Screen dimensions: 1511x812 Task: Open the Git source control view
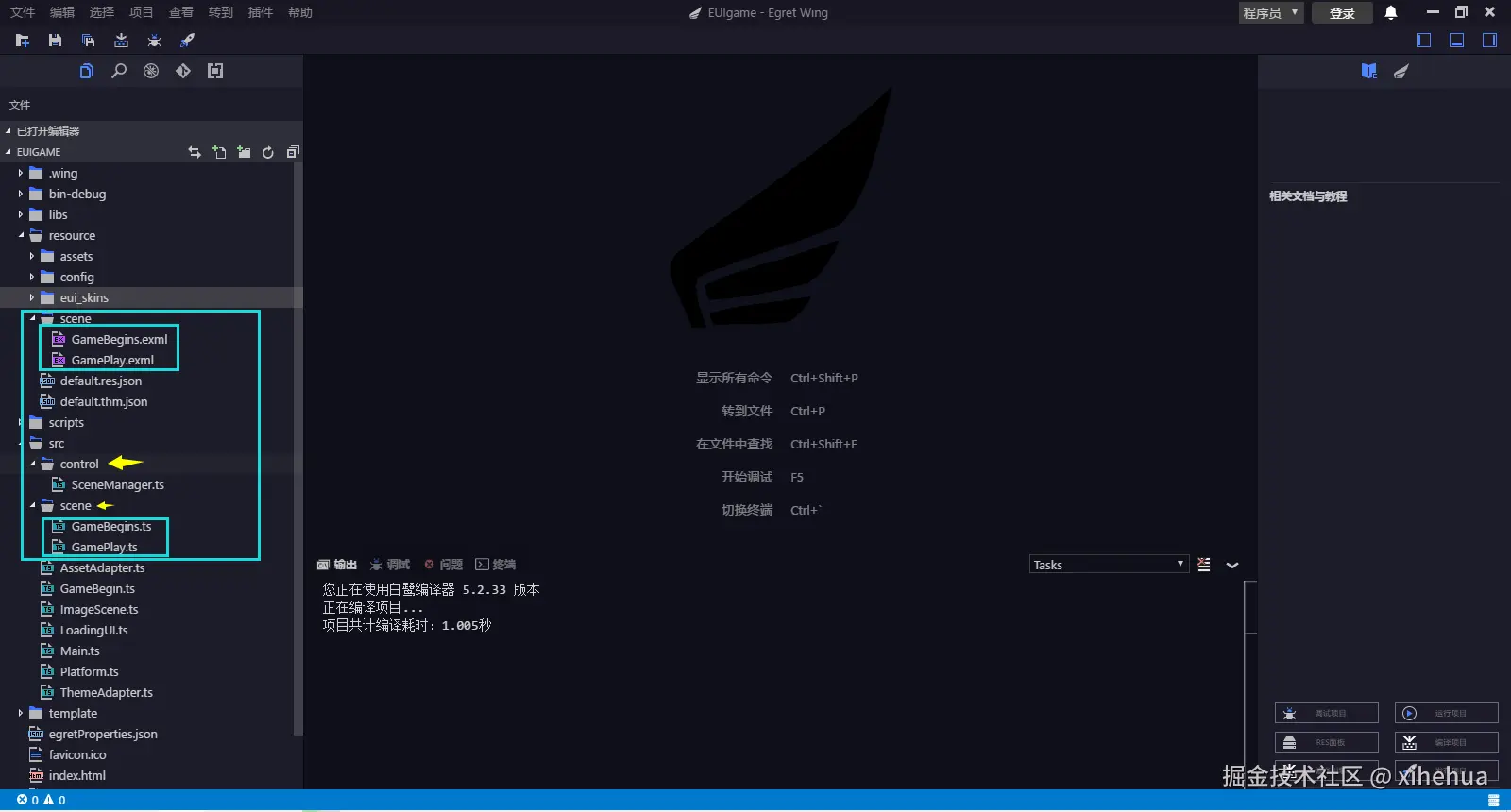(183, 71)
